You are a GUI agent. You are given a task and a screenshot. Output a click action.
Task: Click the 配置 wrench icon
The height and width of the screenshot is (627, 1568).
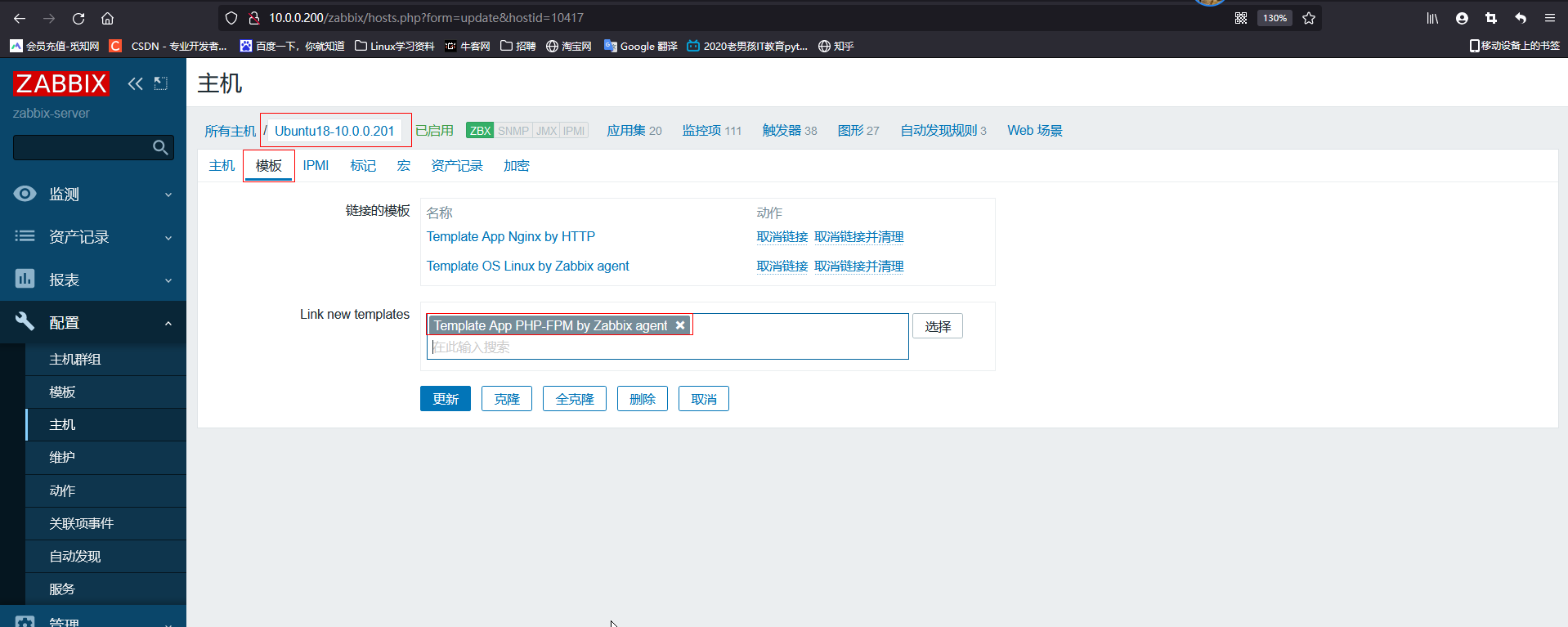[25, 321]
